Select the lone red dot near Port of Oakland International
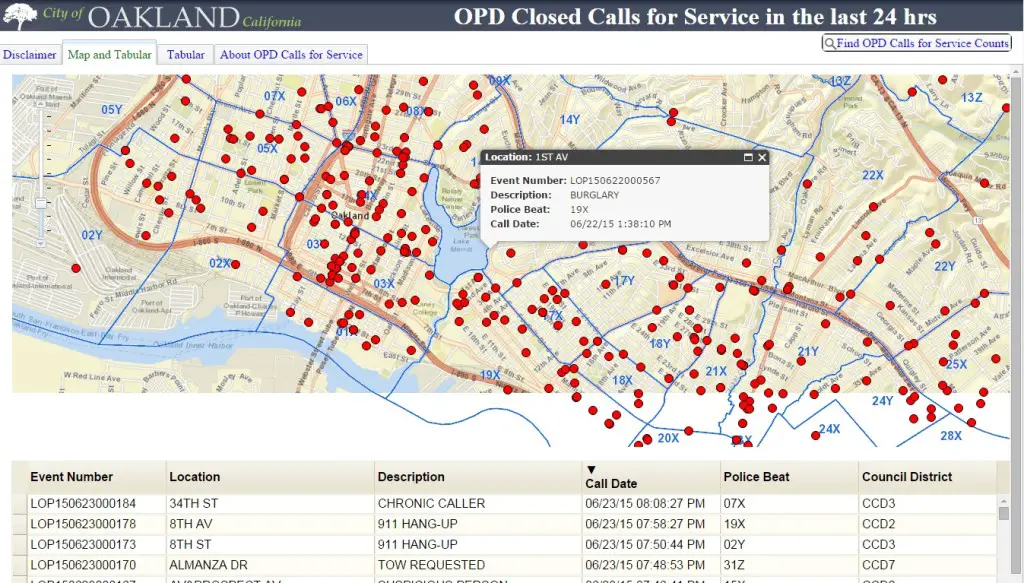Image resolution: width=1024 pixels, height=583 pixels. pyautogui.click(x=76, y=268)
